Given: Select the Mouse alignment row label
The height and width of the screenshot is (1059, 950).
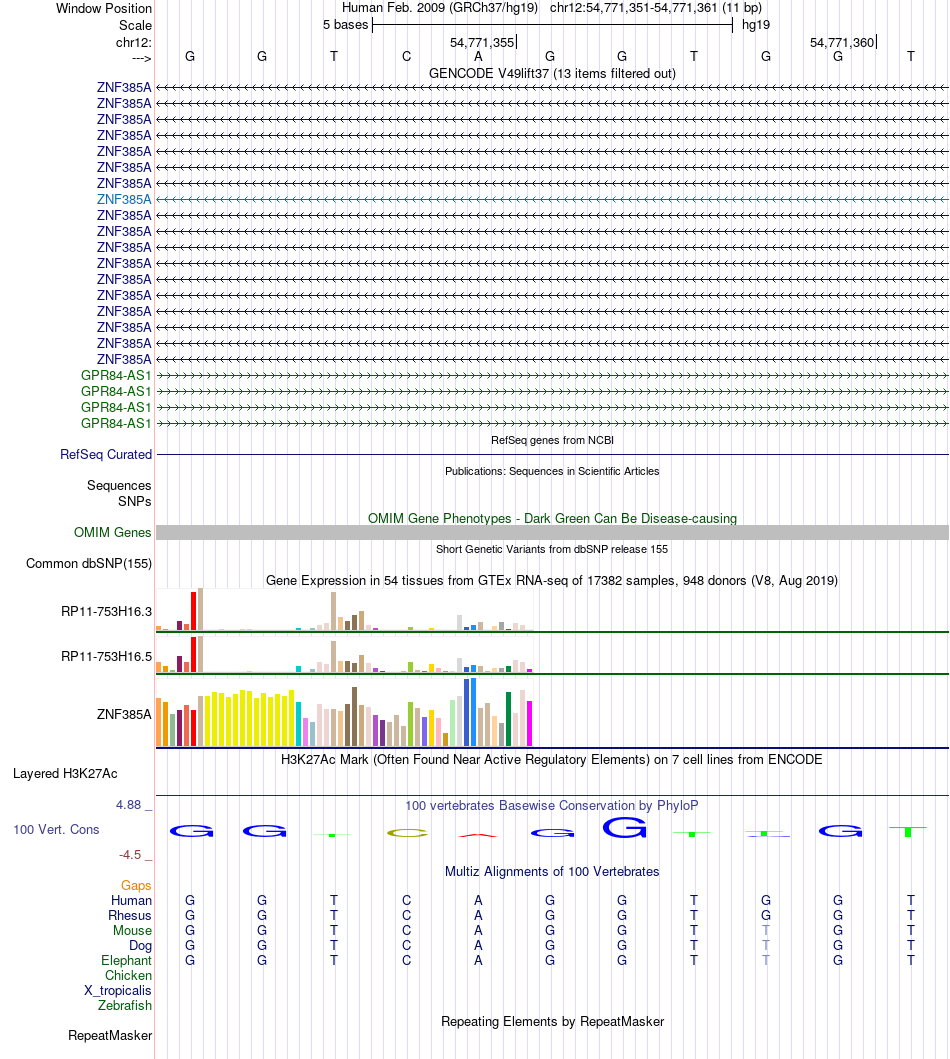Looking at the screenshot, I should pyautogui.click(x=132, y=931).
